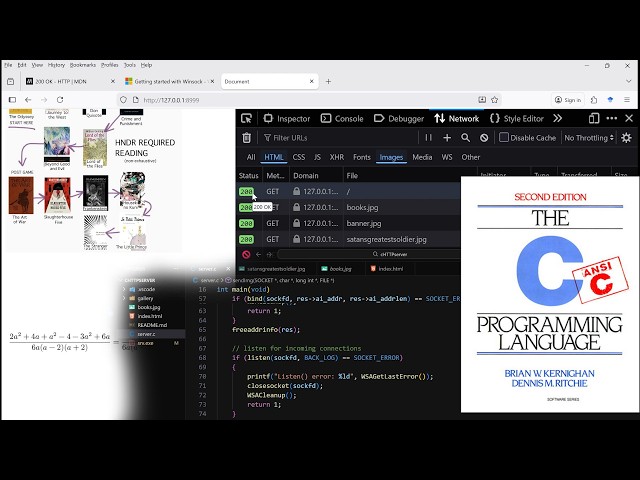Open the No Throttling dropdown

point(589,138)
